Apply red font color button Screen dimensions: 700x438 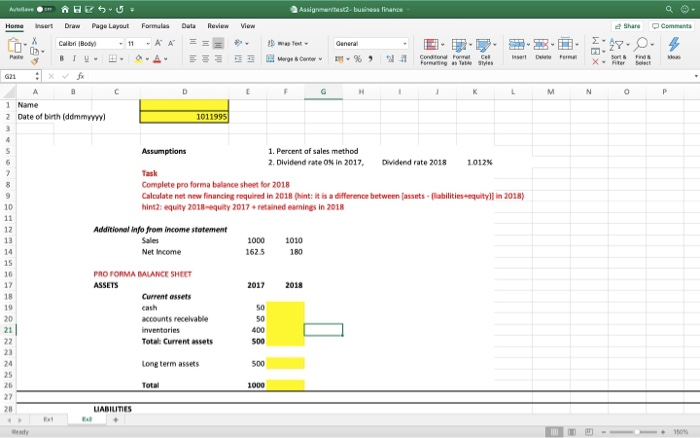pos(157,59)
